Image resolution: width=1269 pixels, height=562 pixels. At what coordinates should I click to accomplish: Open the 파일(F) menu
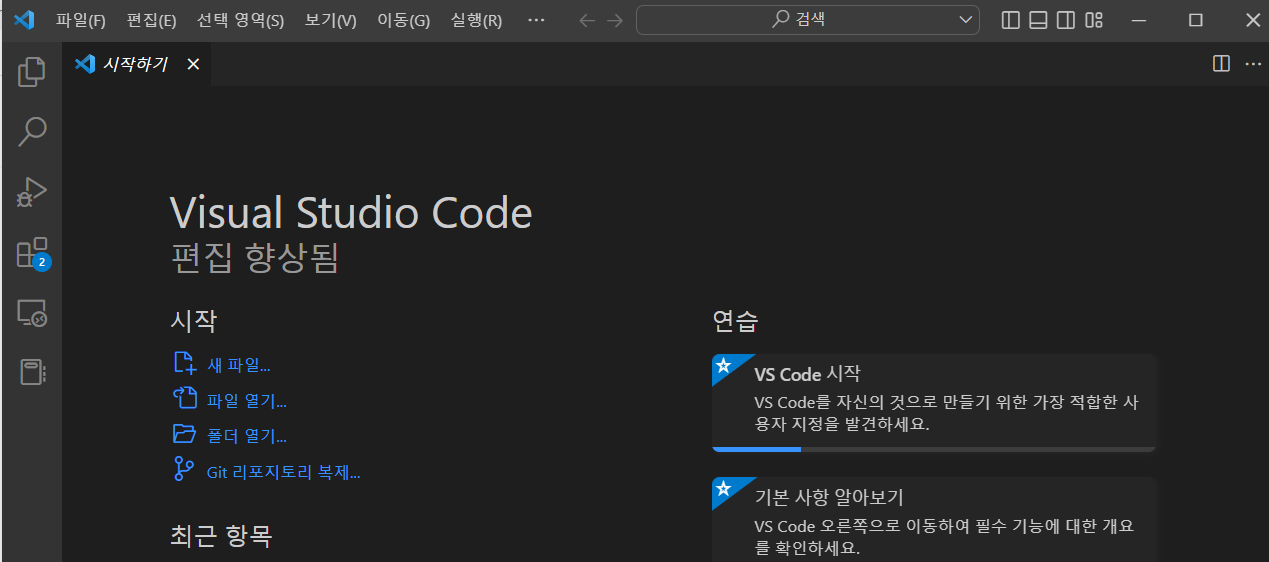click(81, 20)
